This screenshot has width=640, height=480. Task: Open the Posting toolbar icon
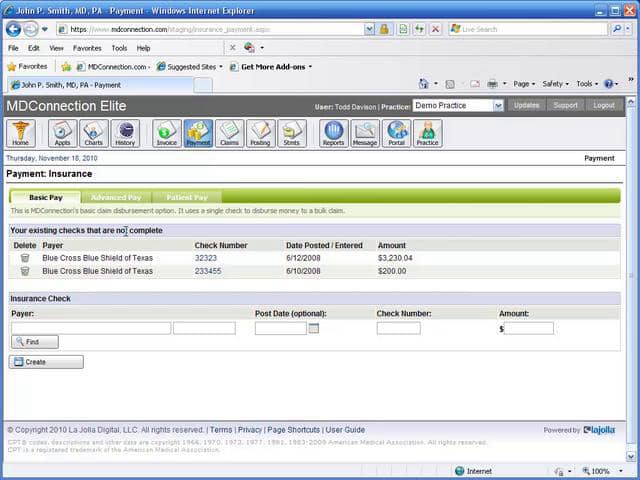[261, 133]
